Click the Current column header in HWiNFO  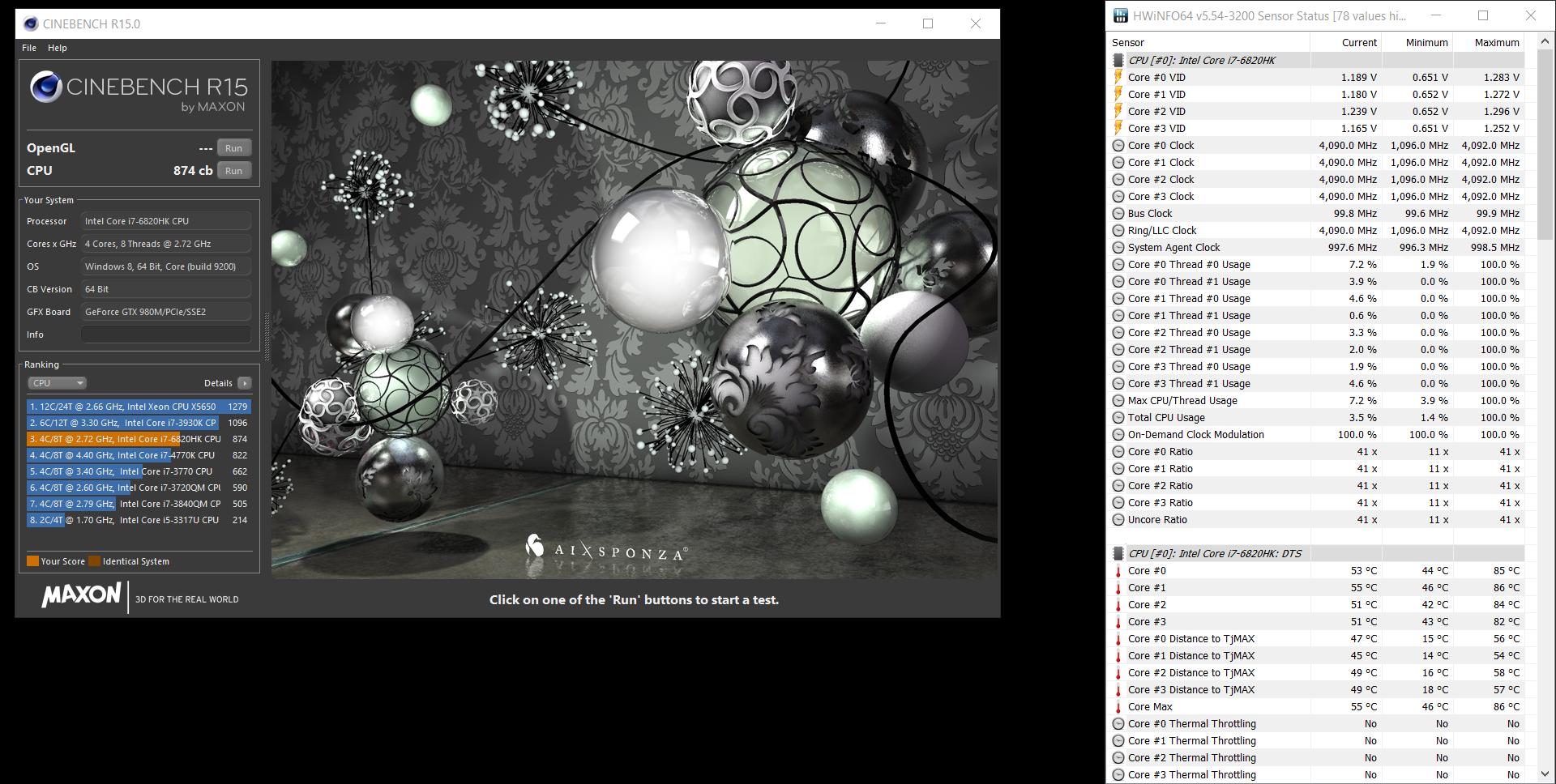point(1346,42)
